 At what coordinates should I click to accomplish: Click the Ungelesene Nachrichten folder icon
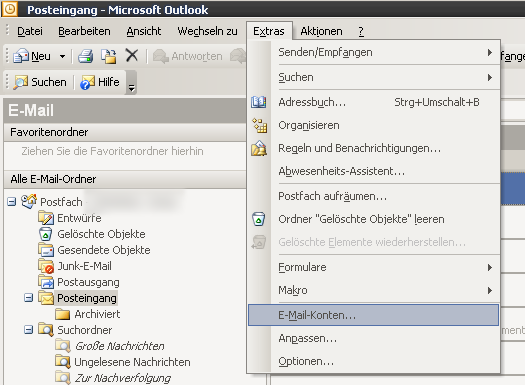coord(63,362)
